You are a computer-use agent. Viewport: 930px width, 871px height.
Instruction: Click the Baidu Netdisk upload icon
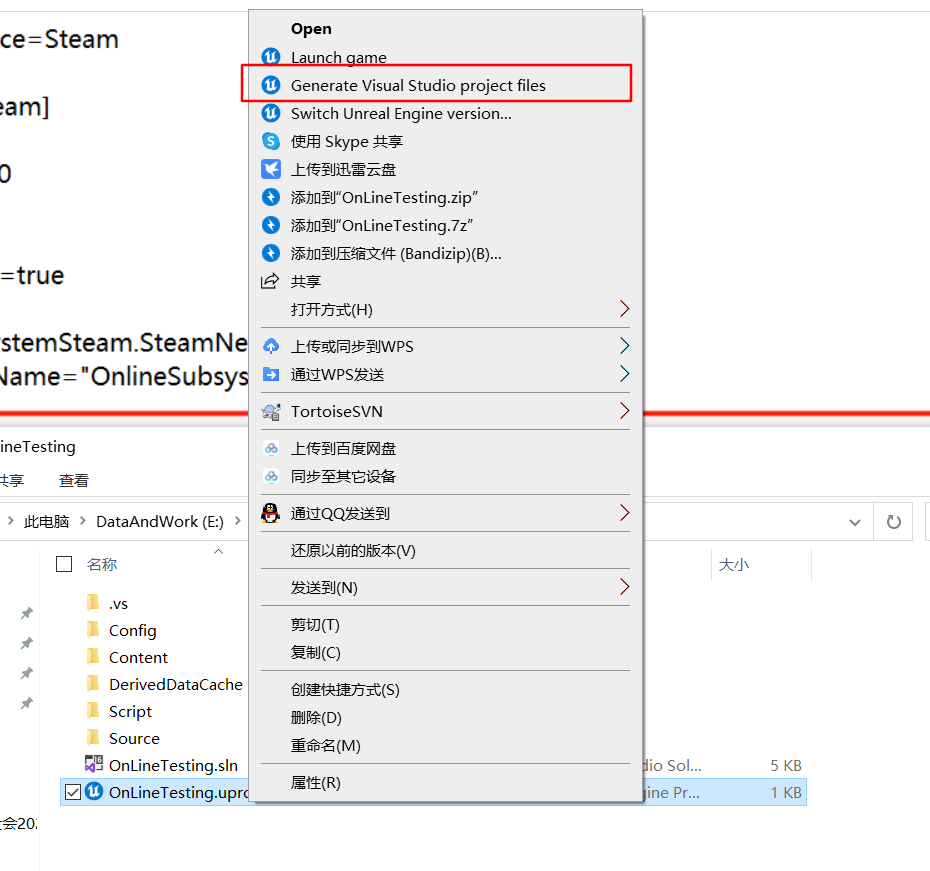270,448
